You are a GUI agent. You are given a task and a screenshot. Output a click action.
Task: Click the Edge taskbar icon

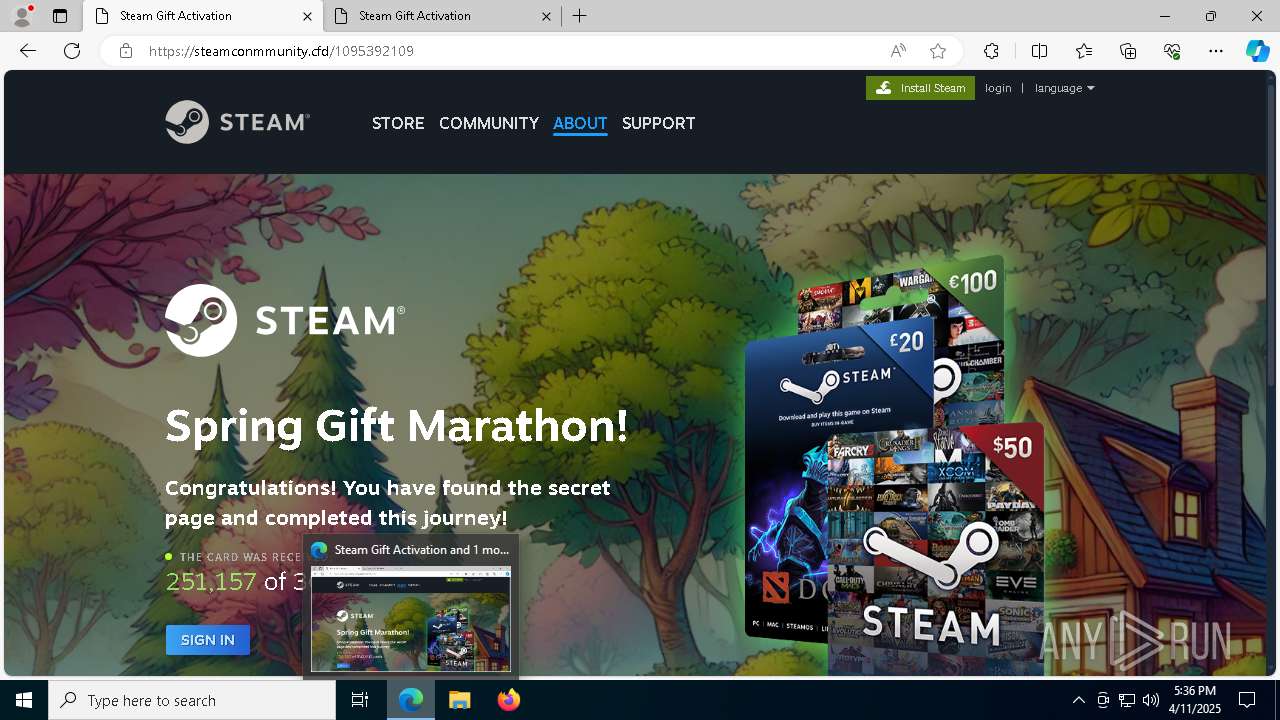pos(411,700)
